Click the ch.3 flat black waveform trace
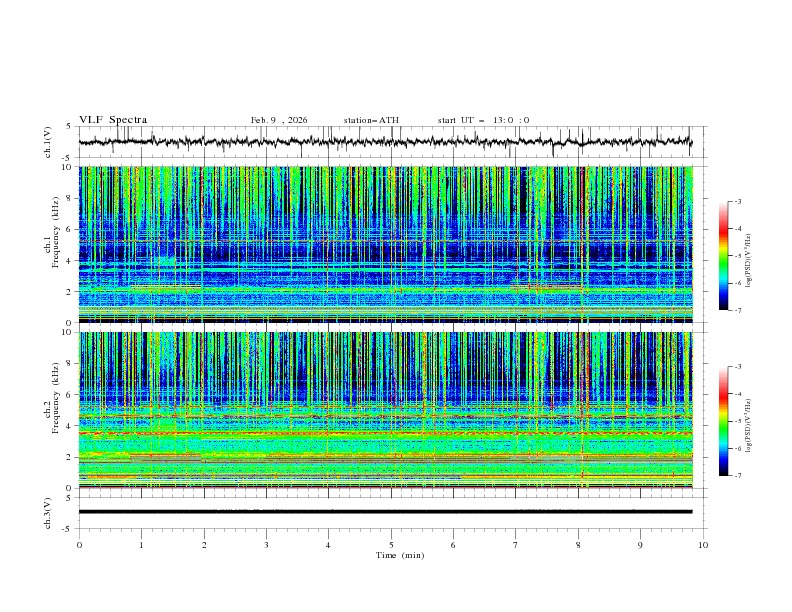792x612 pixels. tap(385, 512)
